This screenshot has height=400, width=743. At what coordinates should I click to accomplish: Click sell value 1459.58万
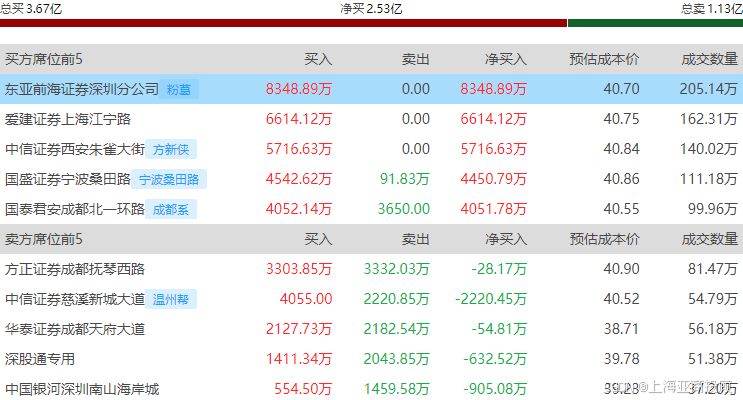pyautogui.click(x=396, y=389)
